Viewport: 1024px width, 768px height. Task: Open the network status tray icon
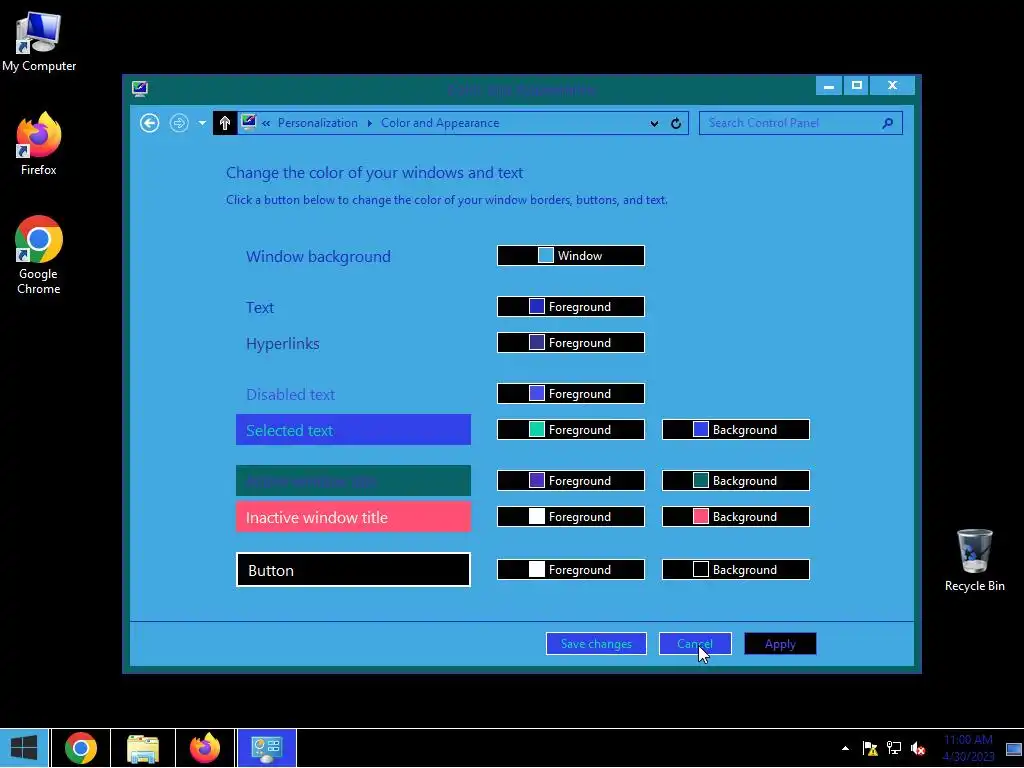click(x=894, y=748)
